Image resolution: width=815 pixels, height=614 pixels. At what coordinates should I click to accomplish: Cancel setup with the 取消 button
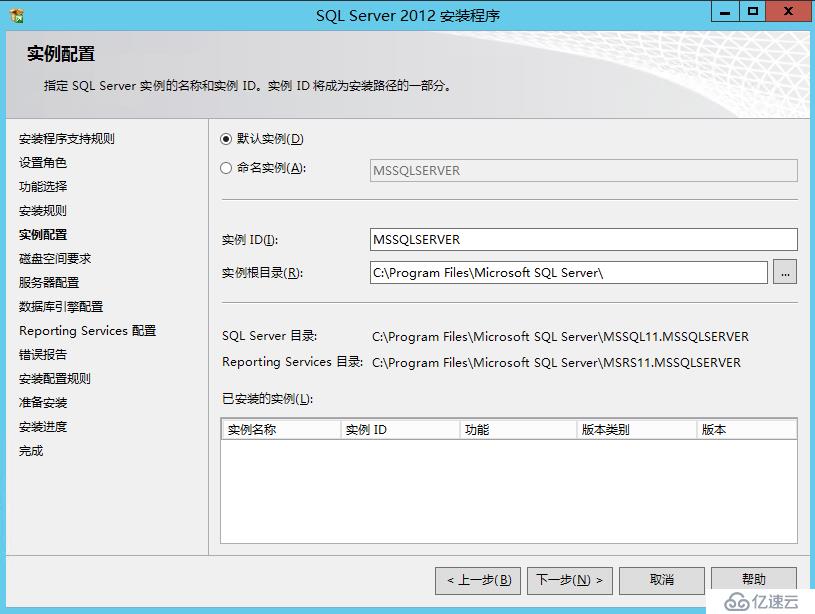[662, 580]
